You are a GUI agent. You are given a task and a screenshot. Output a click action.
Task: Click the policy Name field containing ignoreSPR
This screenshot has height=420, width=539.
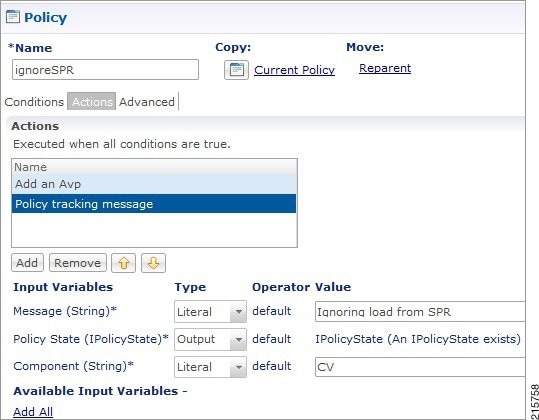(105, 70)
